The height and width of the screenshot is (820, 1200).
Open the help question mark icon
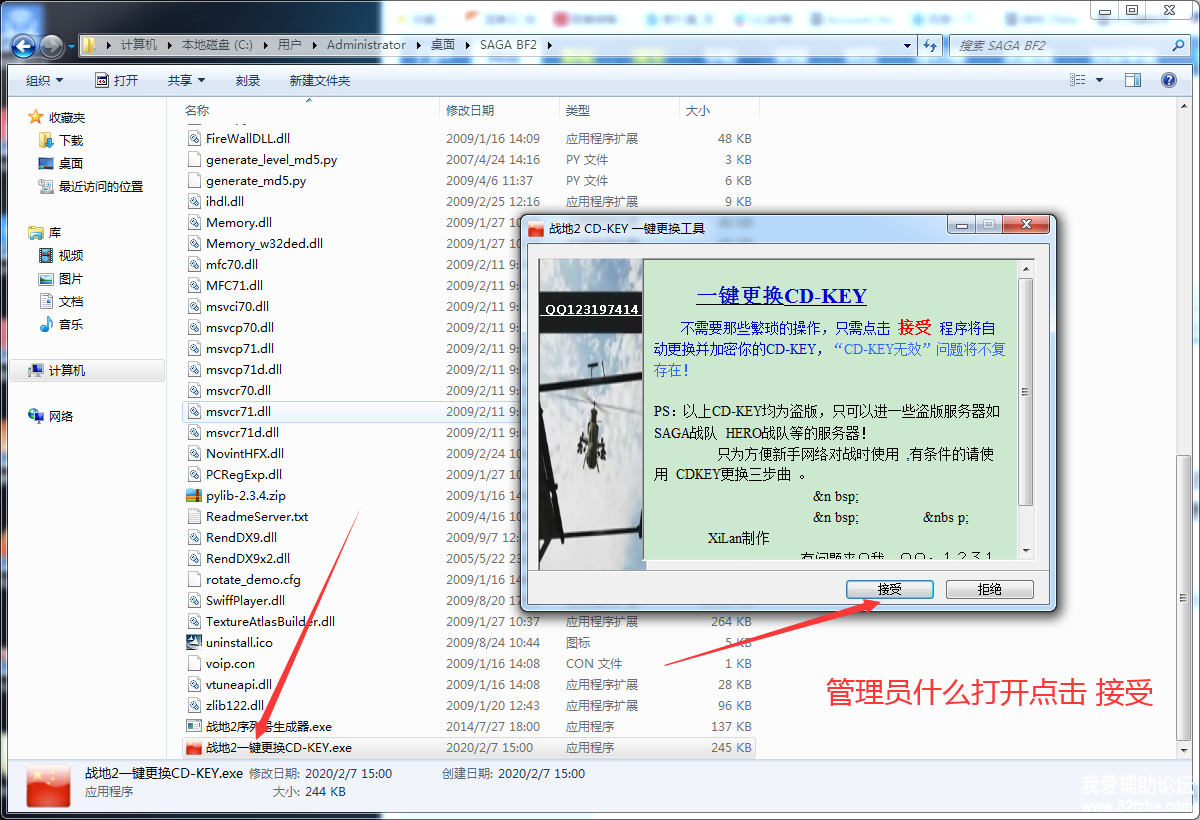pos(1168,80)
